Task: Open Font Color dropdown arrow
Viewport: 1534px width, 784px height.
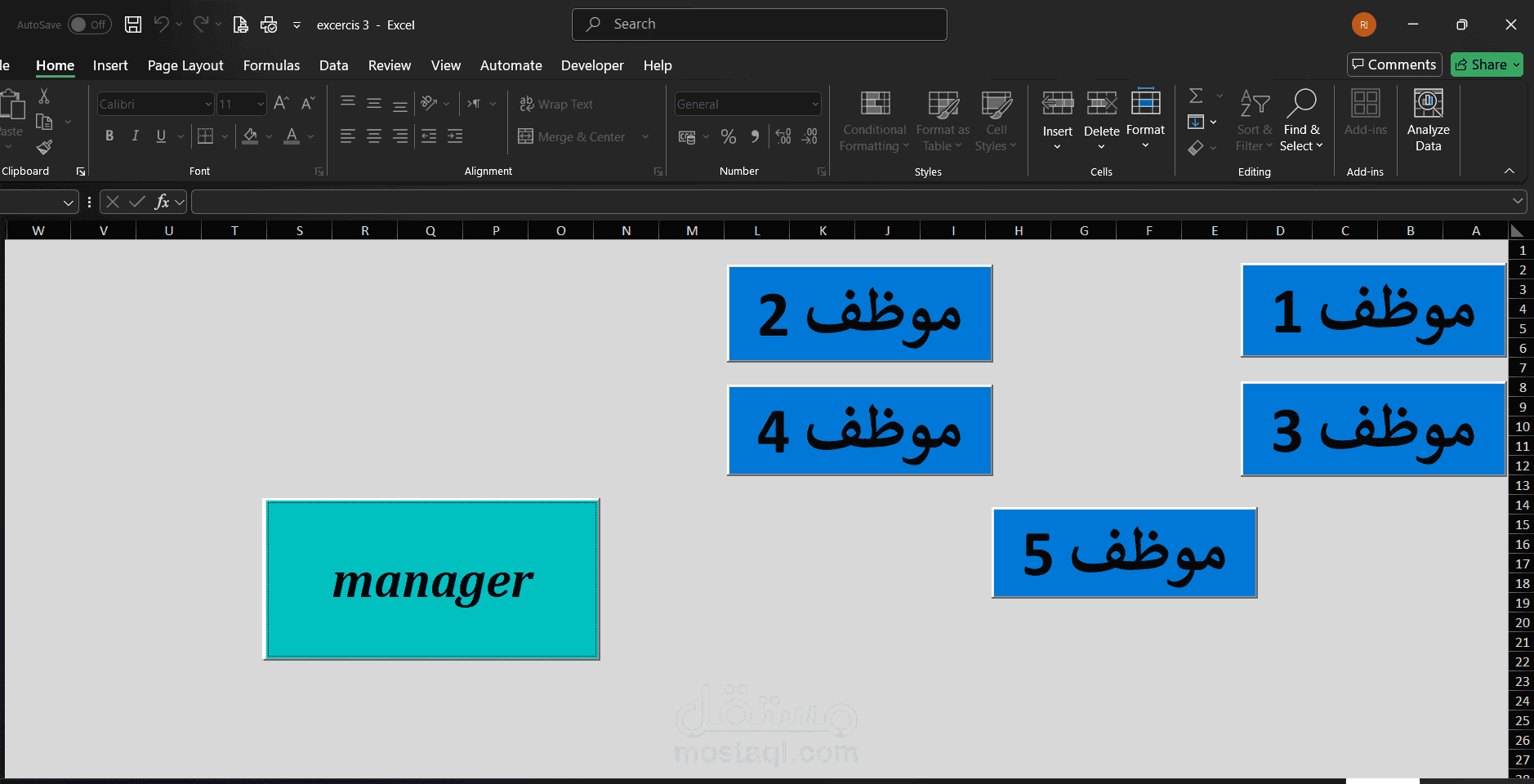Action: [310, 137]
